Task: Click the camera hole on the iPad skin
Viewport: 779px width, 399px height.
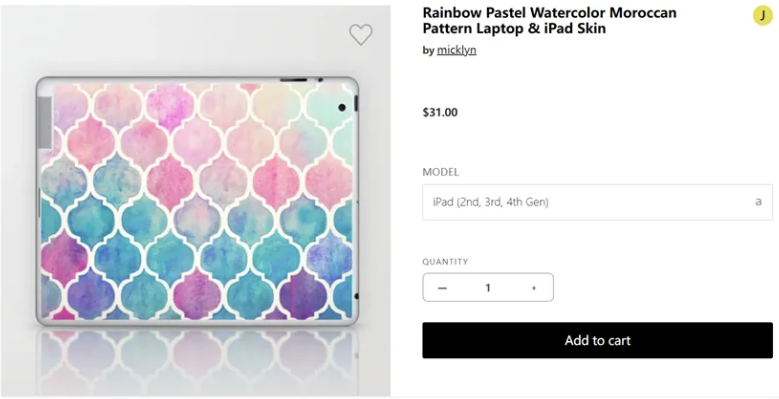Action: click(342, 107)
